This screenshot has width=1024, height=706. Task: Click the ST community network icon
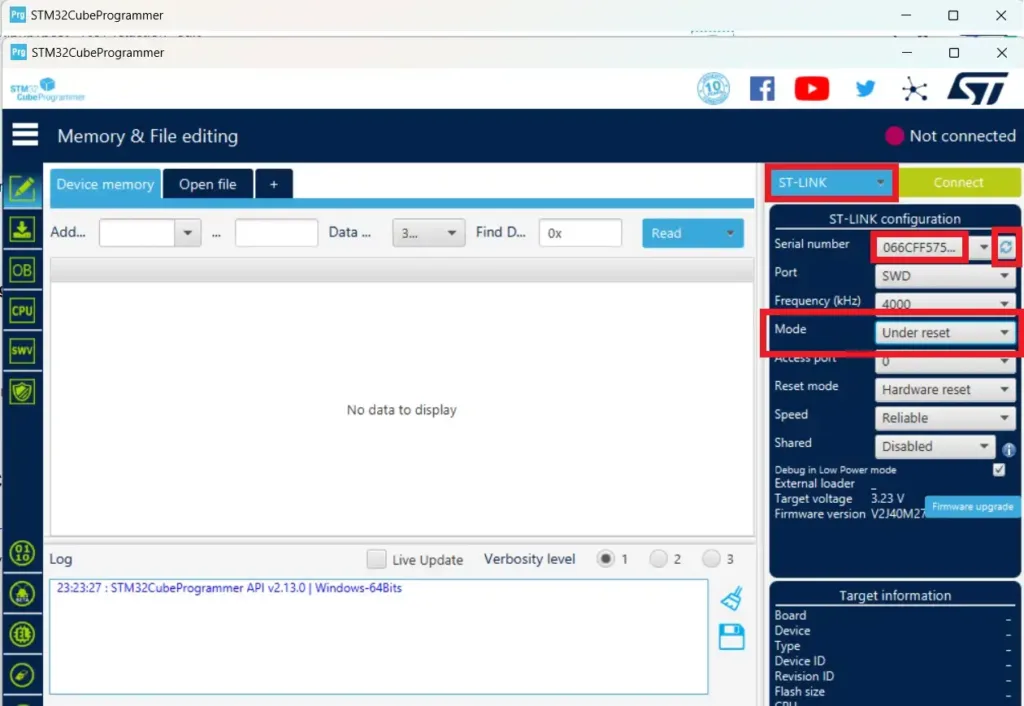914,89
